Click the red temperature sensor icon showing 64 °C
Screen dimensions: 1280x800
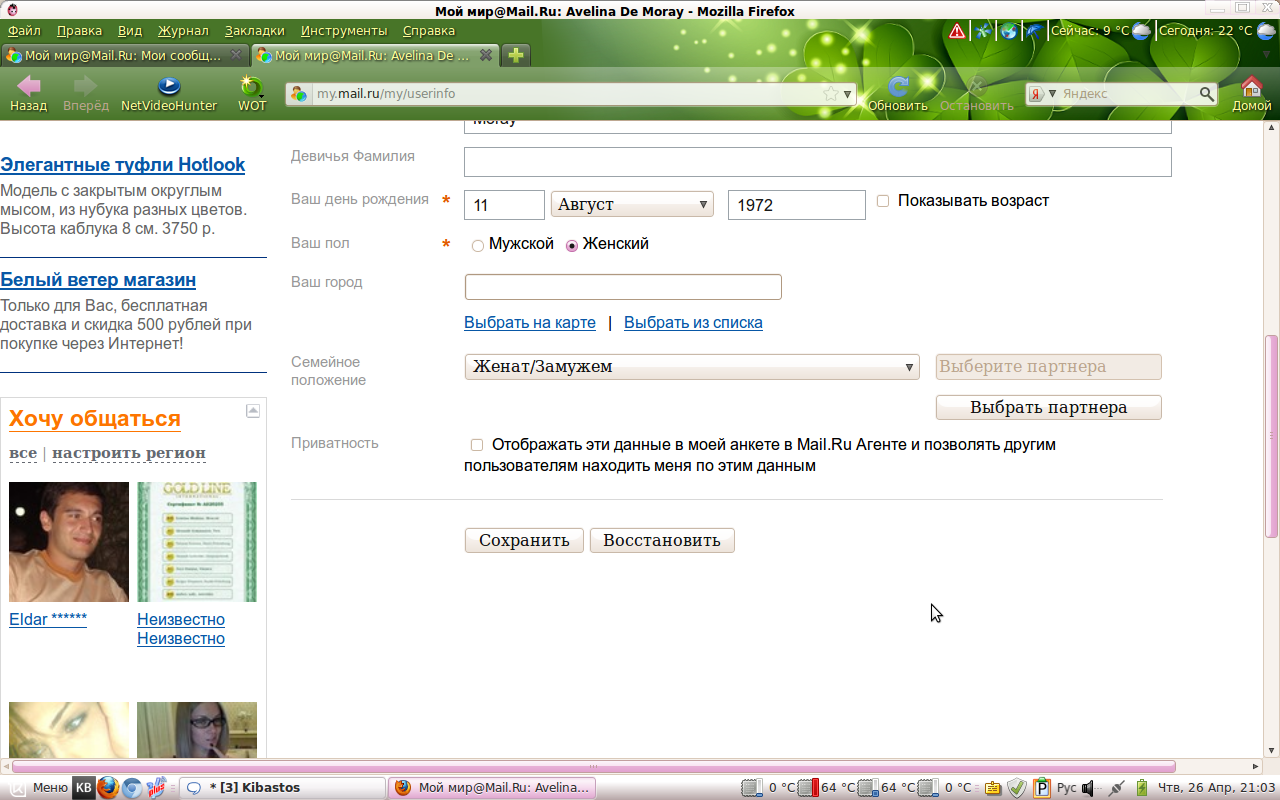810,788
